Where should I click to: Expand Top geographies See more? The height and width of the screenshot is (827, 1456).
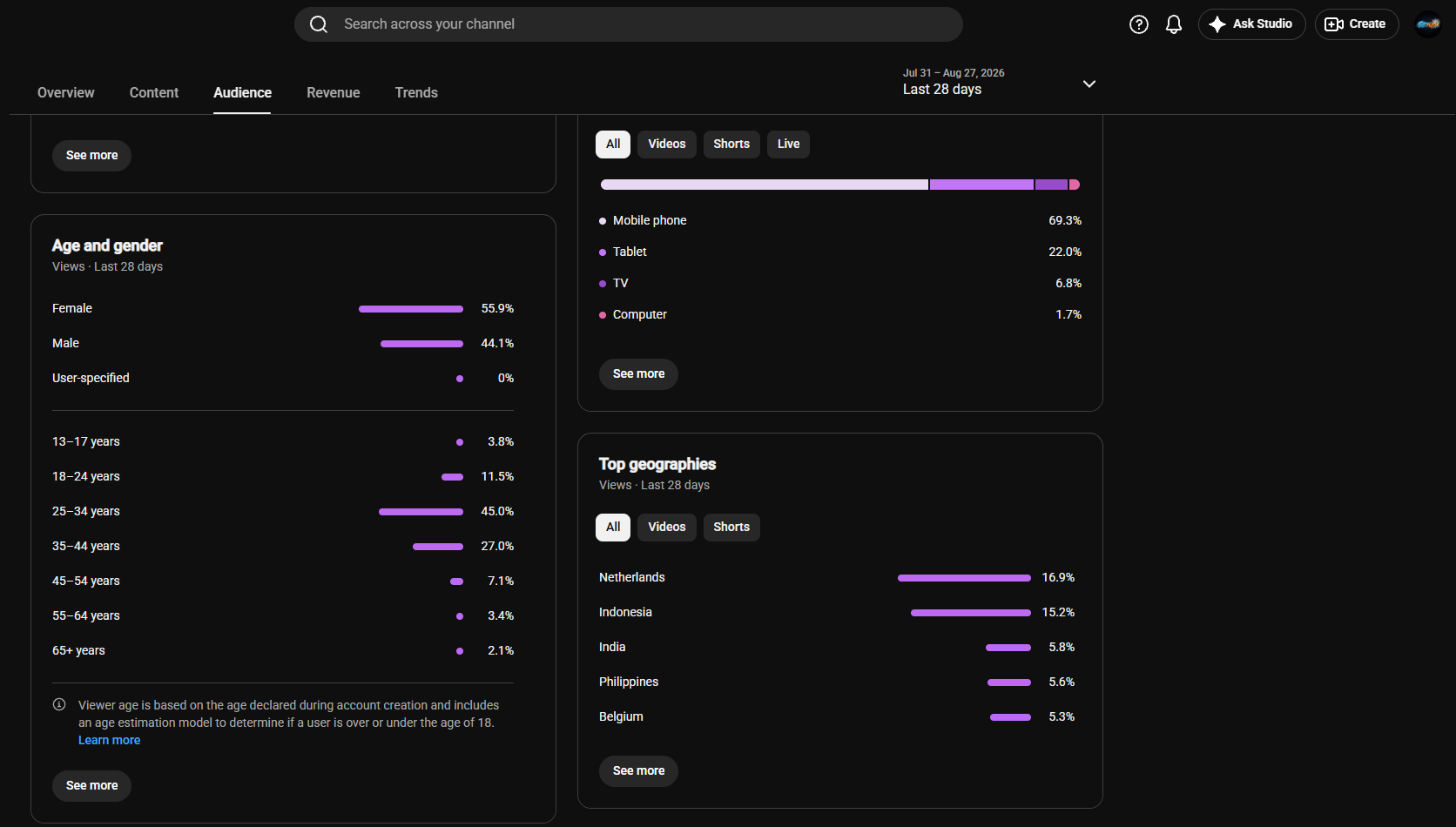click(638, 771)
